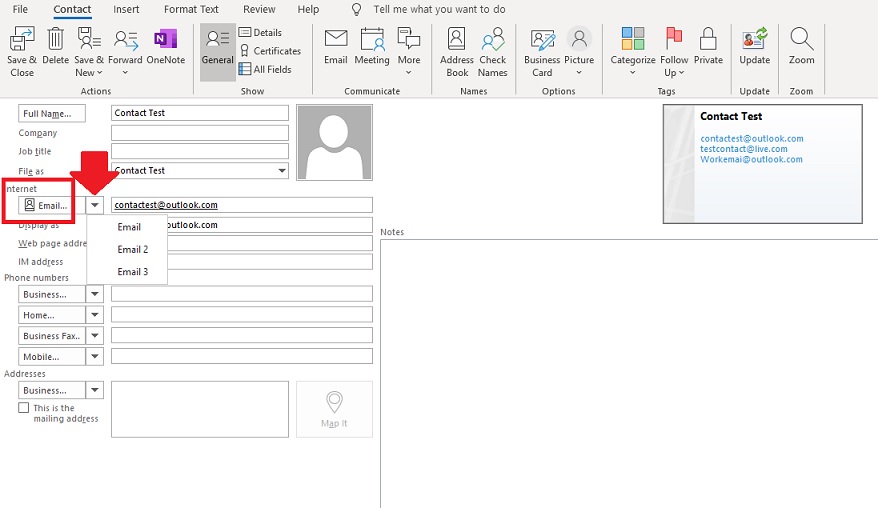This screenshot has height=508, width=878.
Task: Show All Fields view
Action: [x=265, y=69]
